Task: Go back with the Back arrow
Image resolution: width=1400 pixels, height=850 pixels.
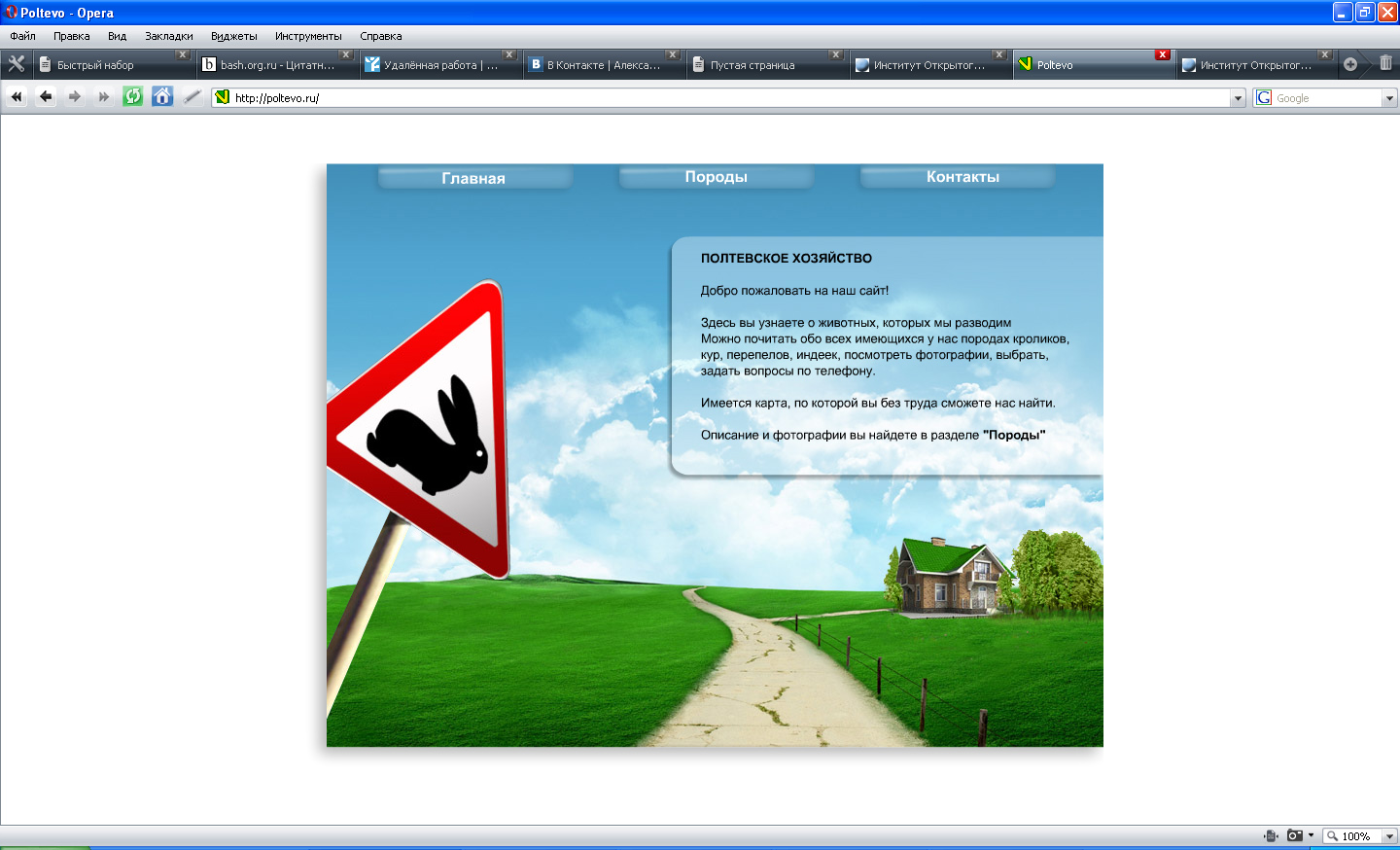Action: [46, 96]
